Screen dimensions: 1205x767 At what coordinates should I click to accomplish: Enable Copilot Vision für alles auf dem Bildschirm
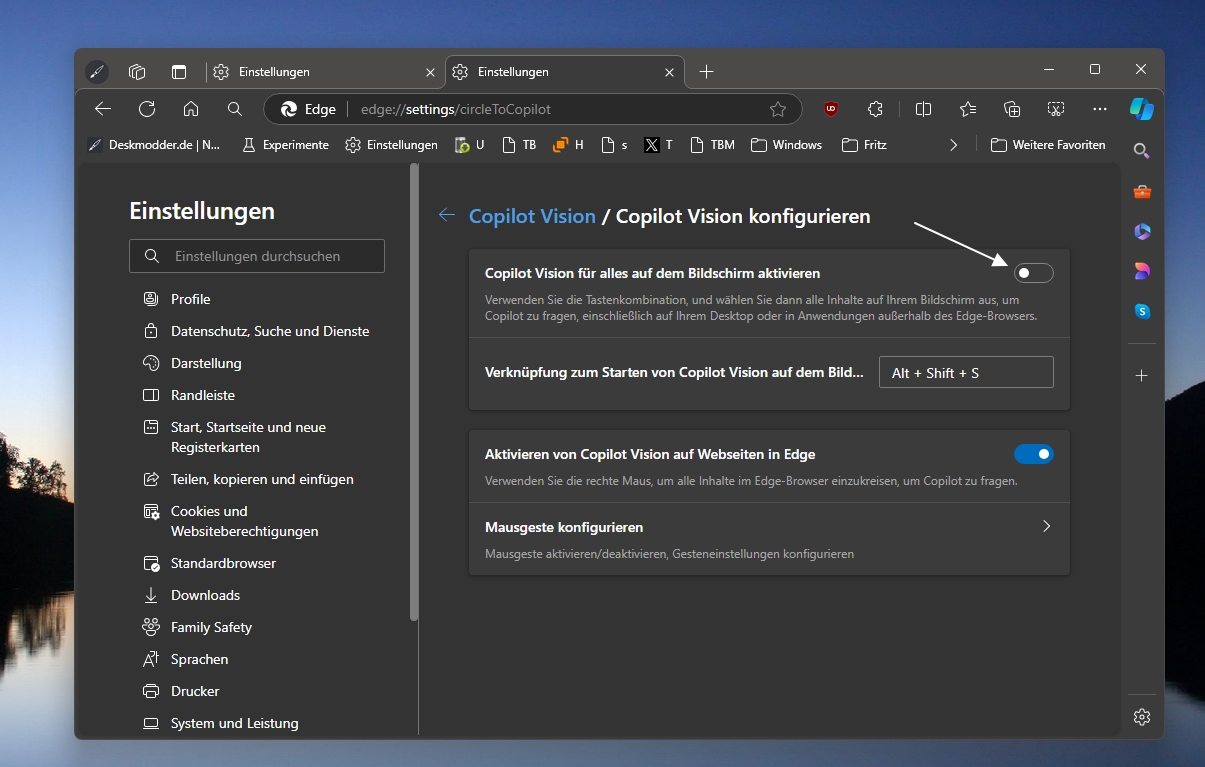(1033, 273)
